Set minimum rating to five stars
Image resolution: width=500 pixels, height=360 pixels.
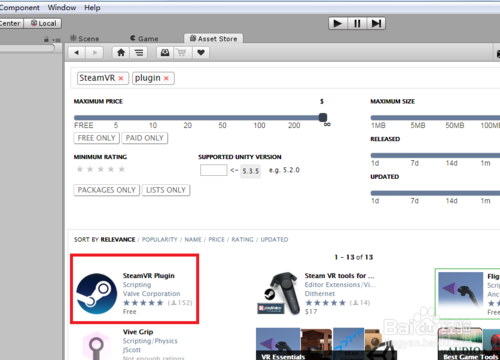[x=122, y=169]
